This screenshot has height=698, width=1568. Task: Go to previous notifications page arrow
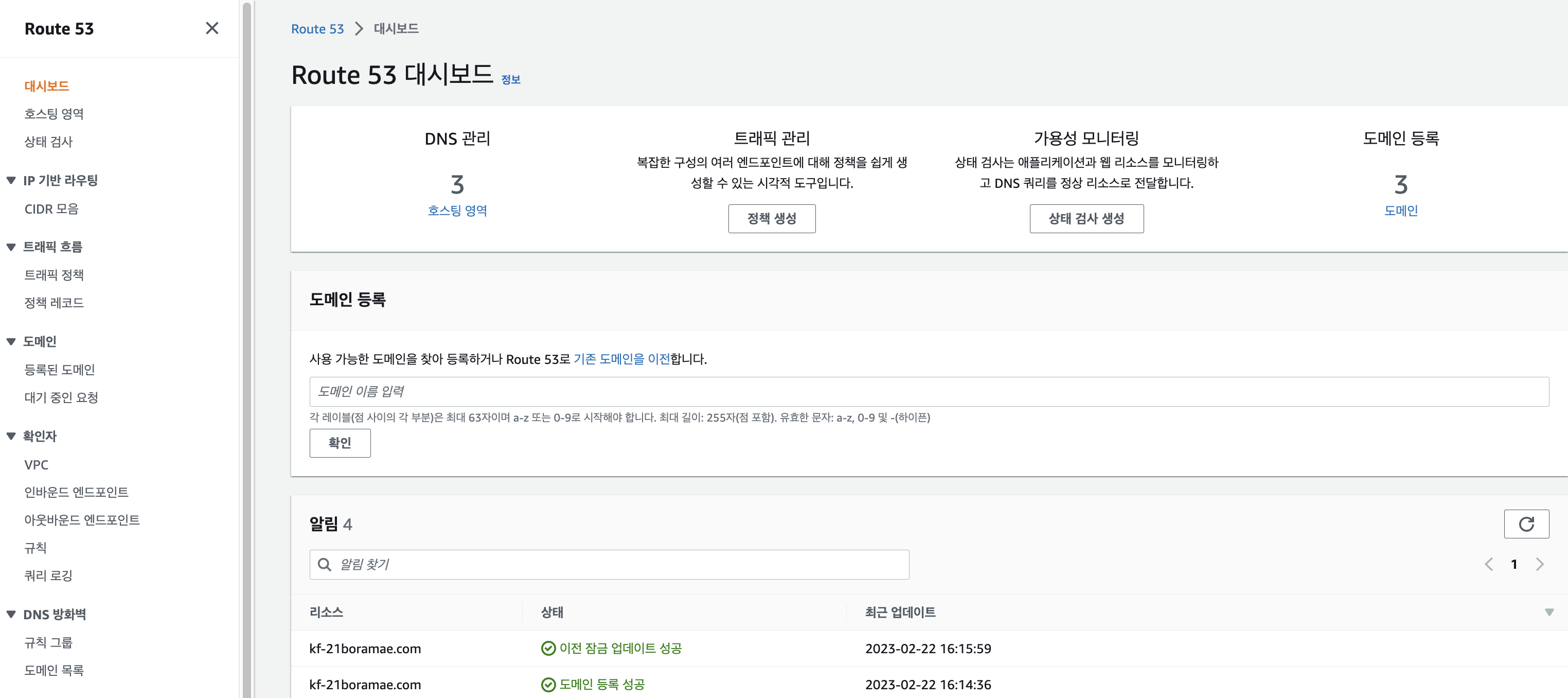pos(1488,564)
